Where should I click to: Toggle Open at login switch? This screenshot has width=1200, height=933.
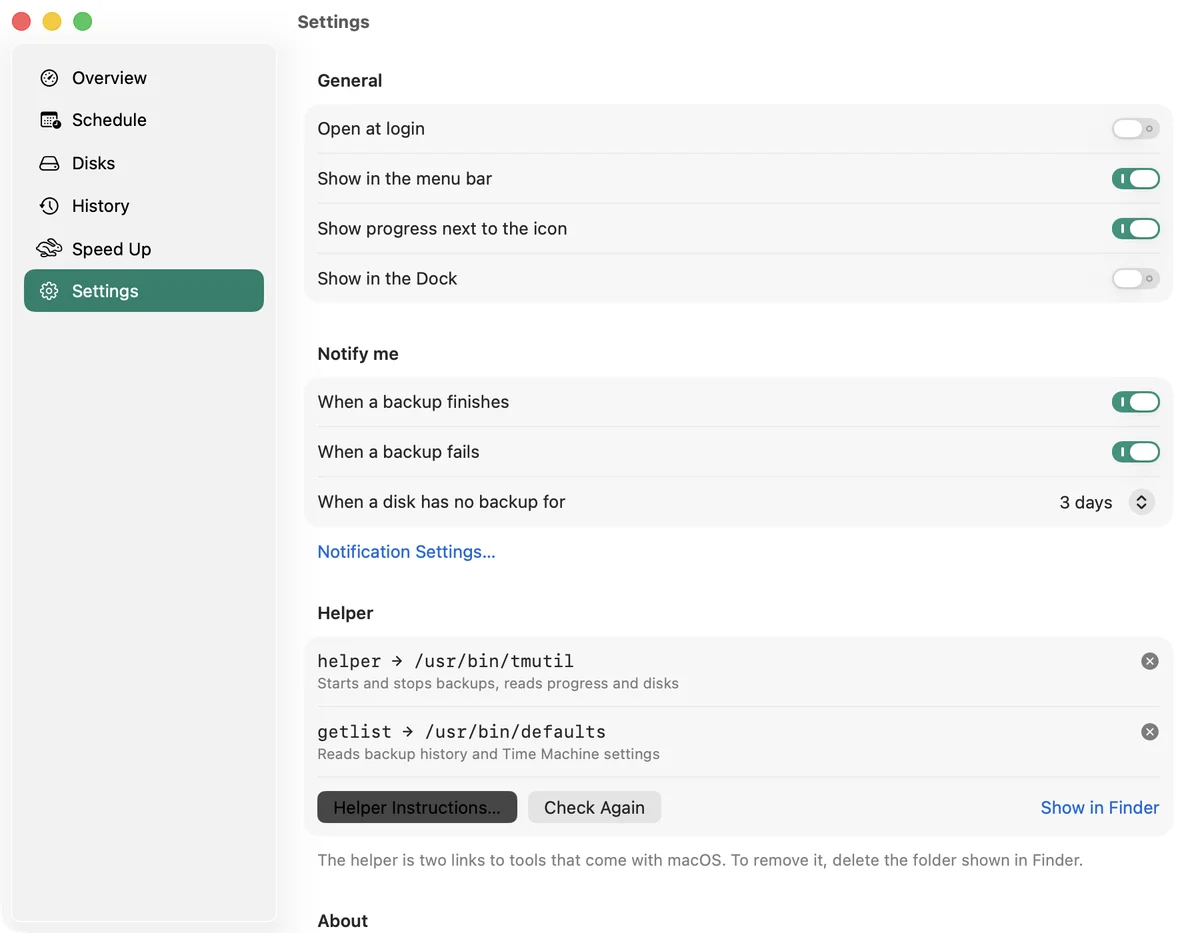[1136, 129]
